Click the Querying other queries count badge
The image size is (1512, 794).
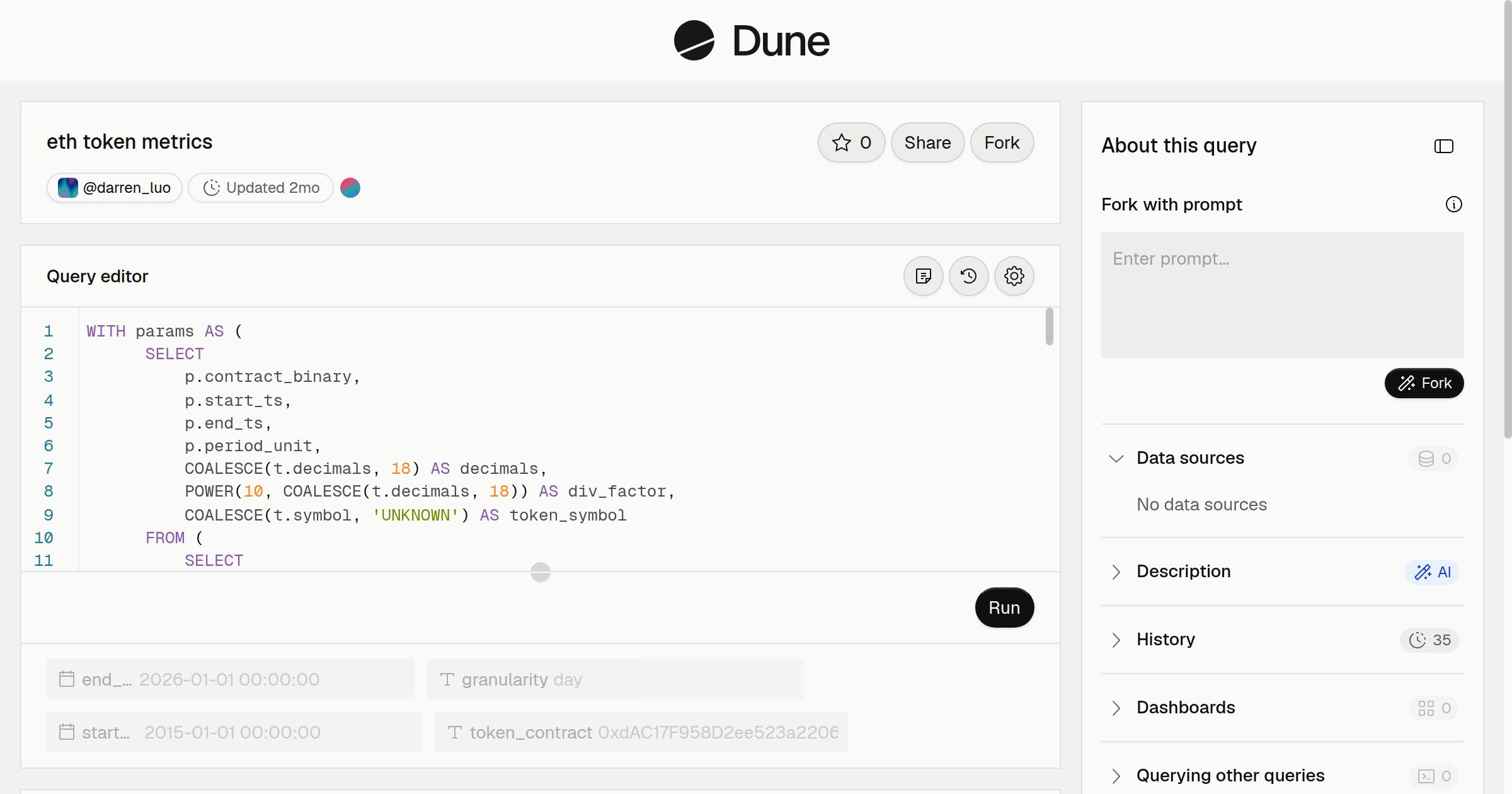tap(1434, 776)
